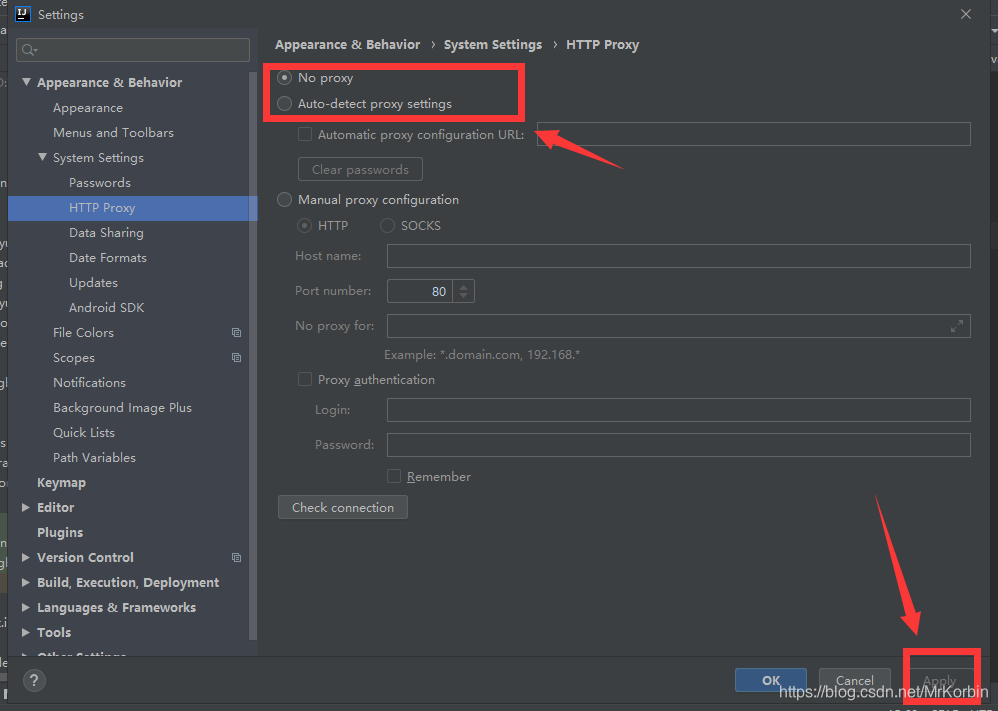
Task: Open the Data Sharing page
Action: pyautogui.click(x=106, y=233)
